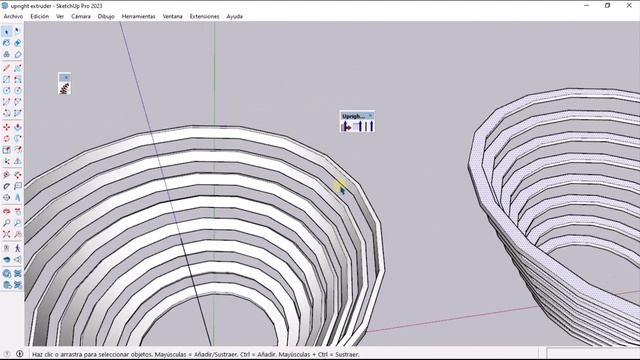The image size is (640, 360).
Task: Open the Edición menu
Action: [40, 16]
